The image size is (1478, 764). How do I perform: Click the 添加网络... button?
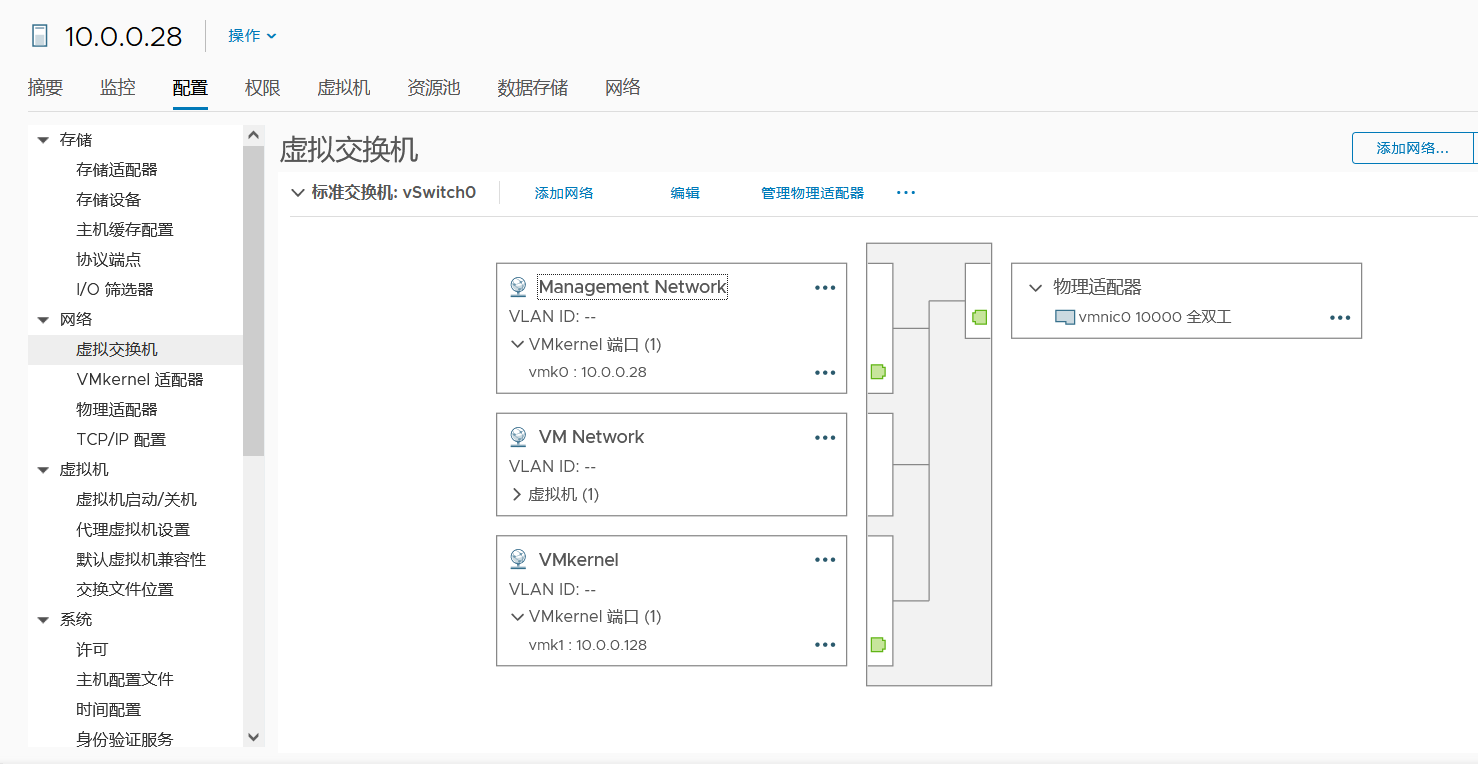point(1412,148)
